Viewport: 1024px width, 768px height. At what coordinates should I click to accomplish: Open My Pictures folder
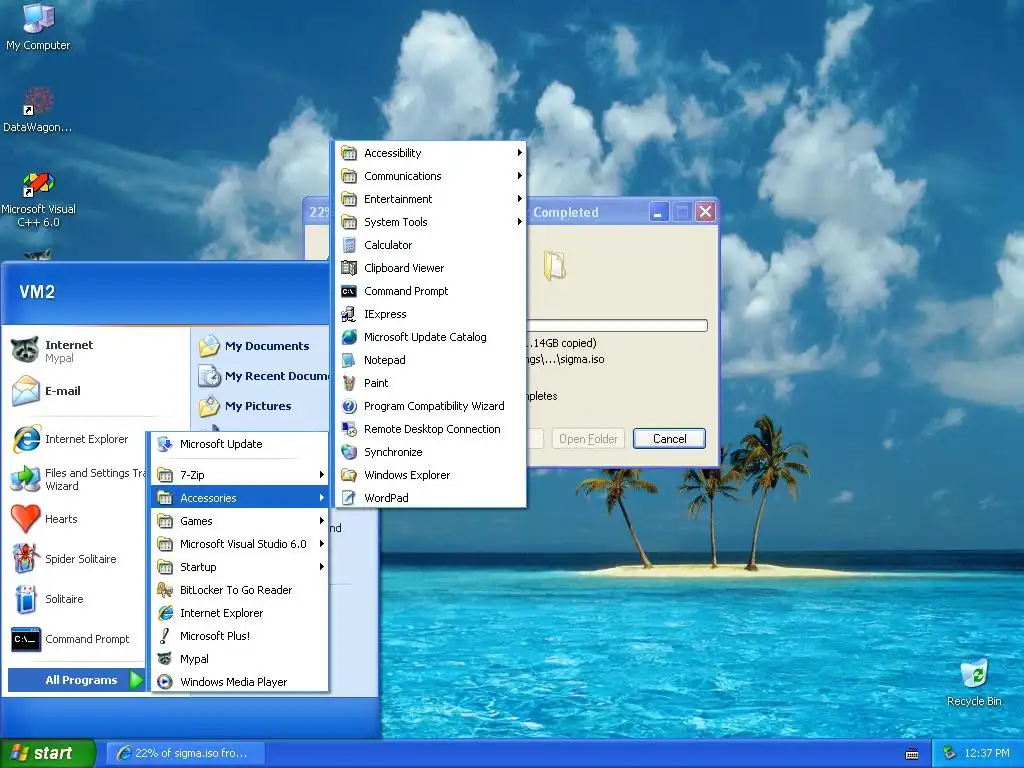[262, 406]
